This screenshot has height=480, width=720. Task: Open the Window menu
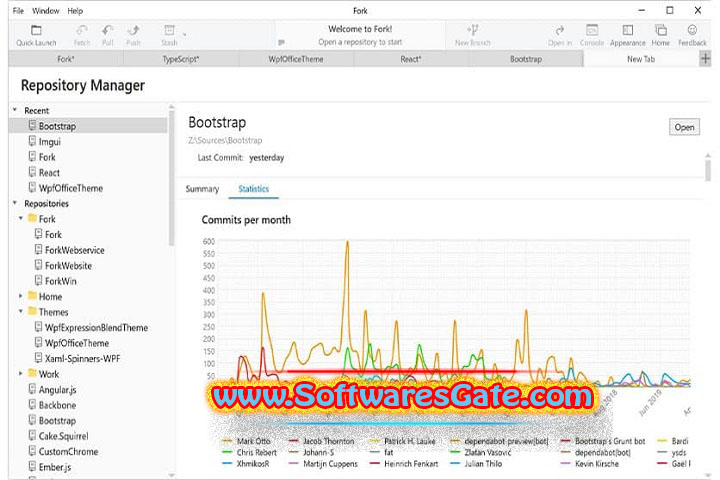pos(45,11)
